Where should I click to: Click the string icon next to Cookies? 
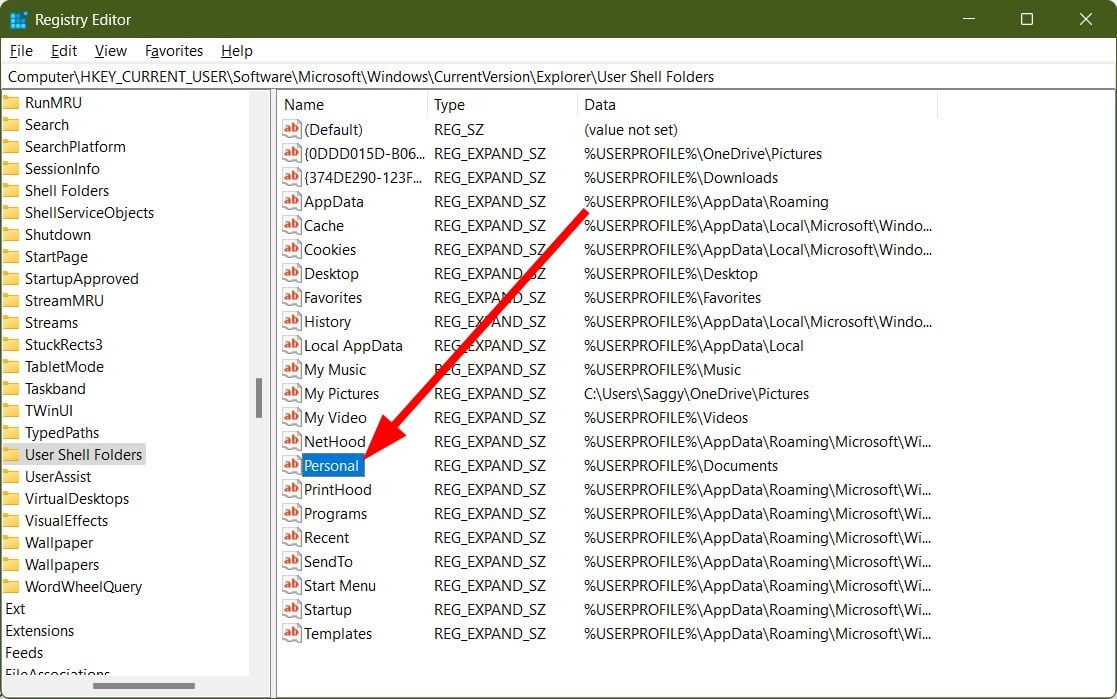point(291,249)
